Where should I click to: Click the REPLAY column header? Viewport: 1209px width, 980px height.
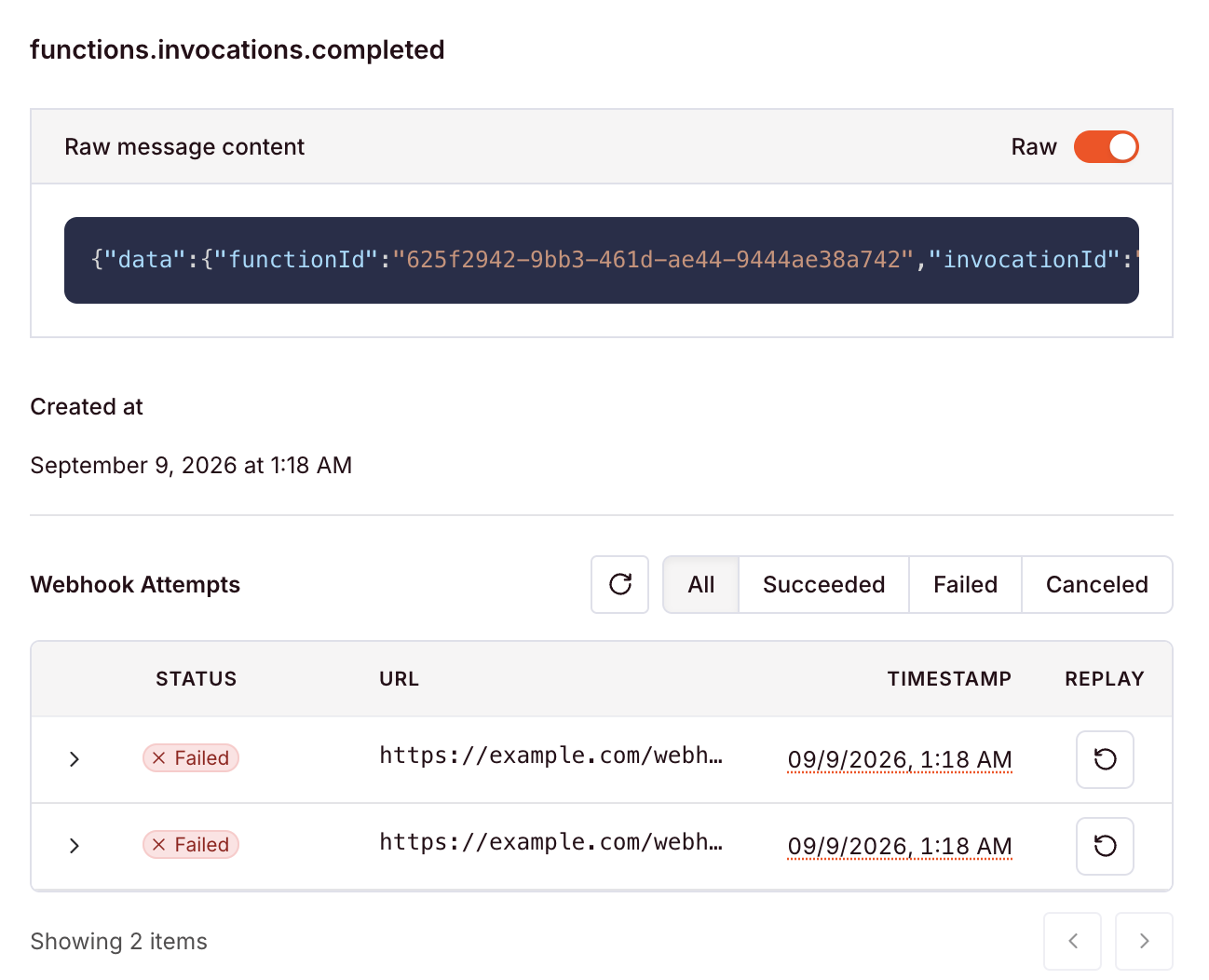tap(1105, 679)
